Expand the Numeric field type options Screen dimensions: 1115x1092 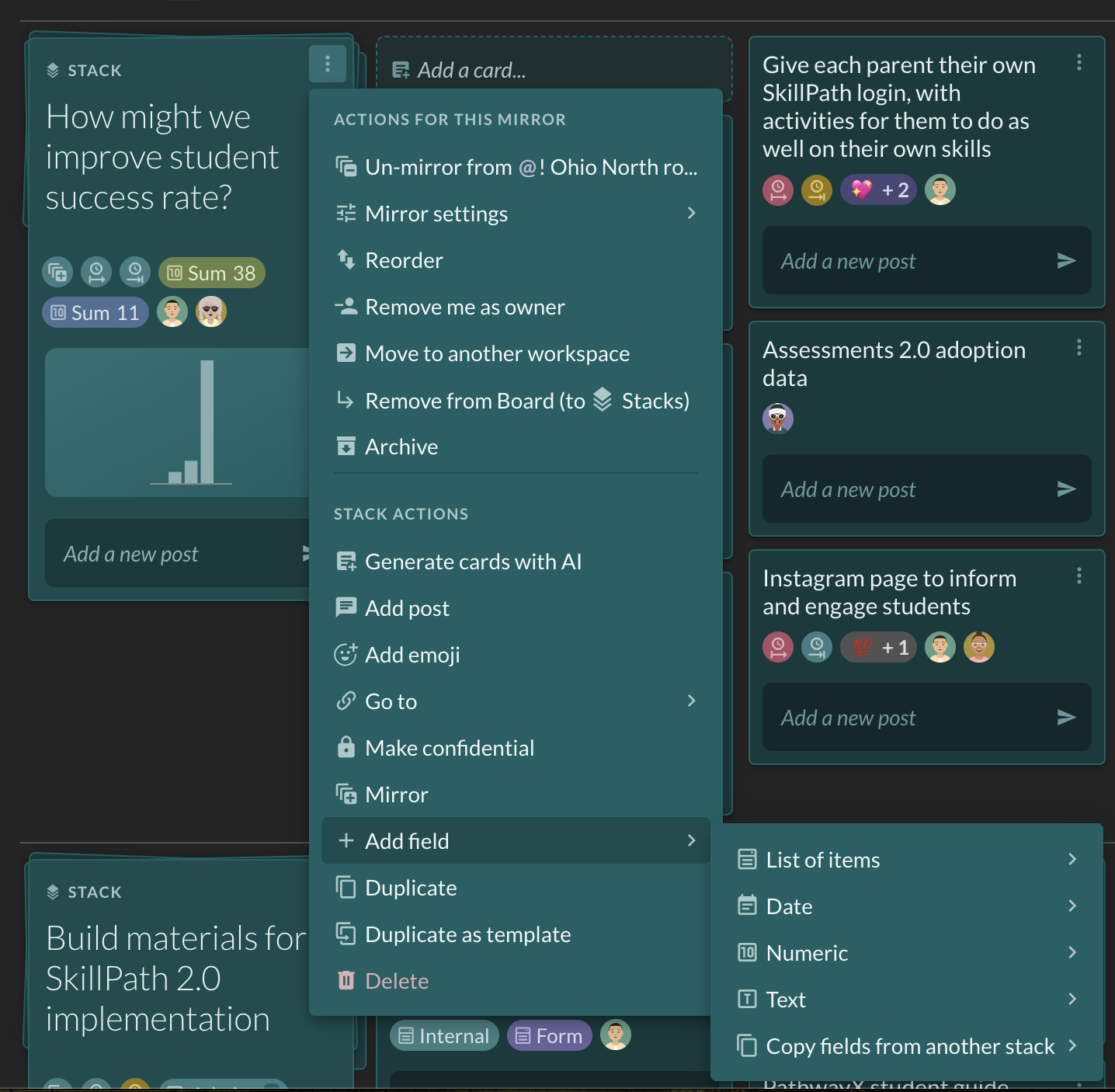(x=907, y=953)
